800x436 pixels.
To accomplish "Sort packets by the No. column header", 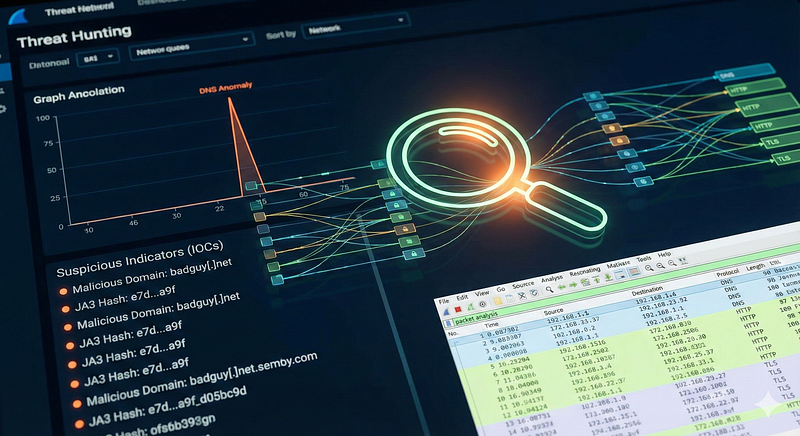I will click(453, 335).
